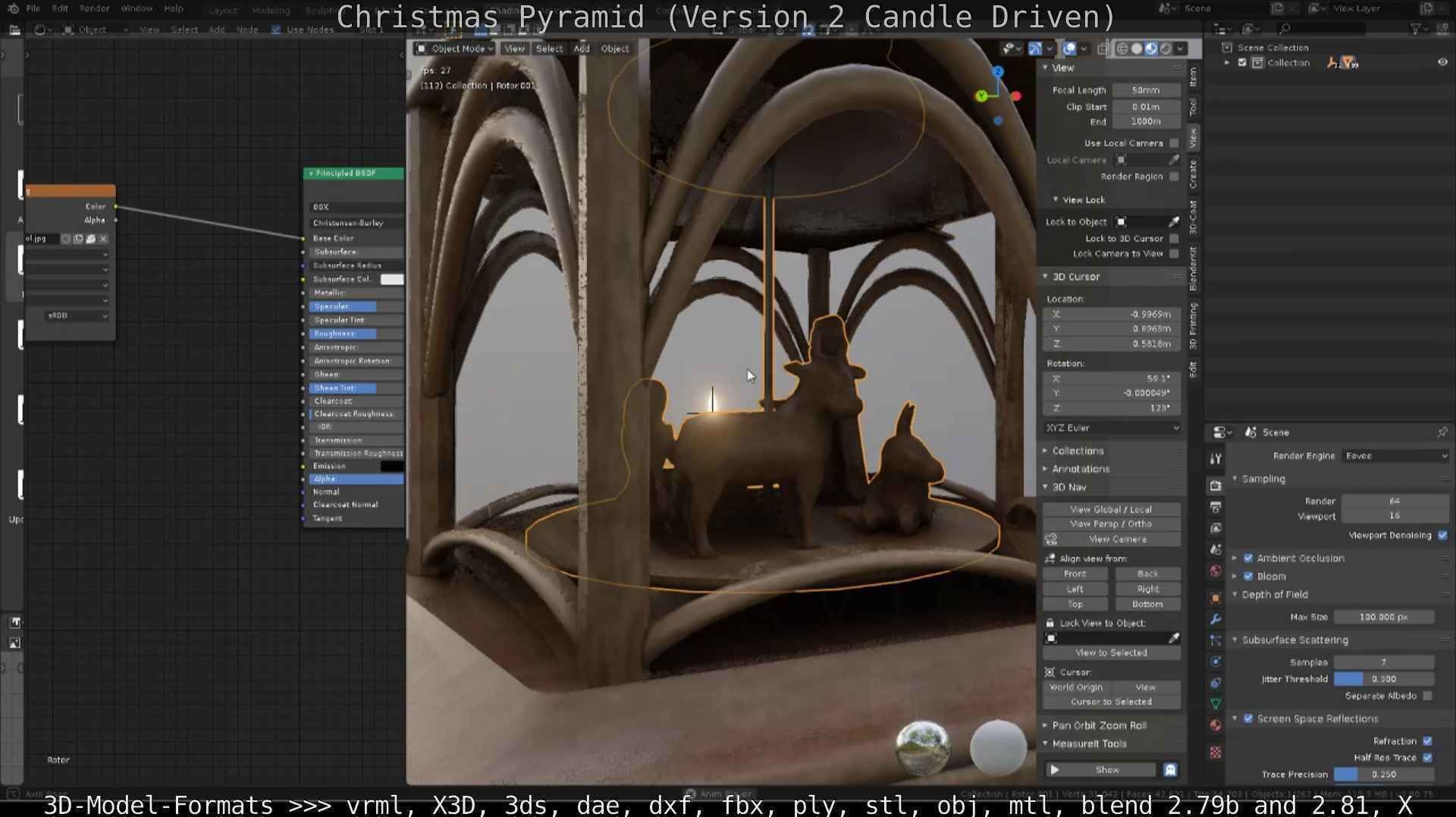Enable Lock Camera to View checkbox
The width and height of the screenshot is (1456, 817).
1174,254
